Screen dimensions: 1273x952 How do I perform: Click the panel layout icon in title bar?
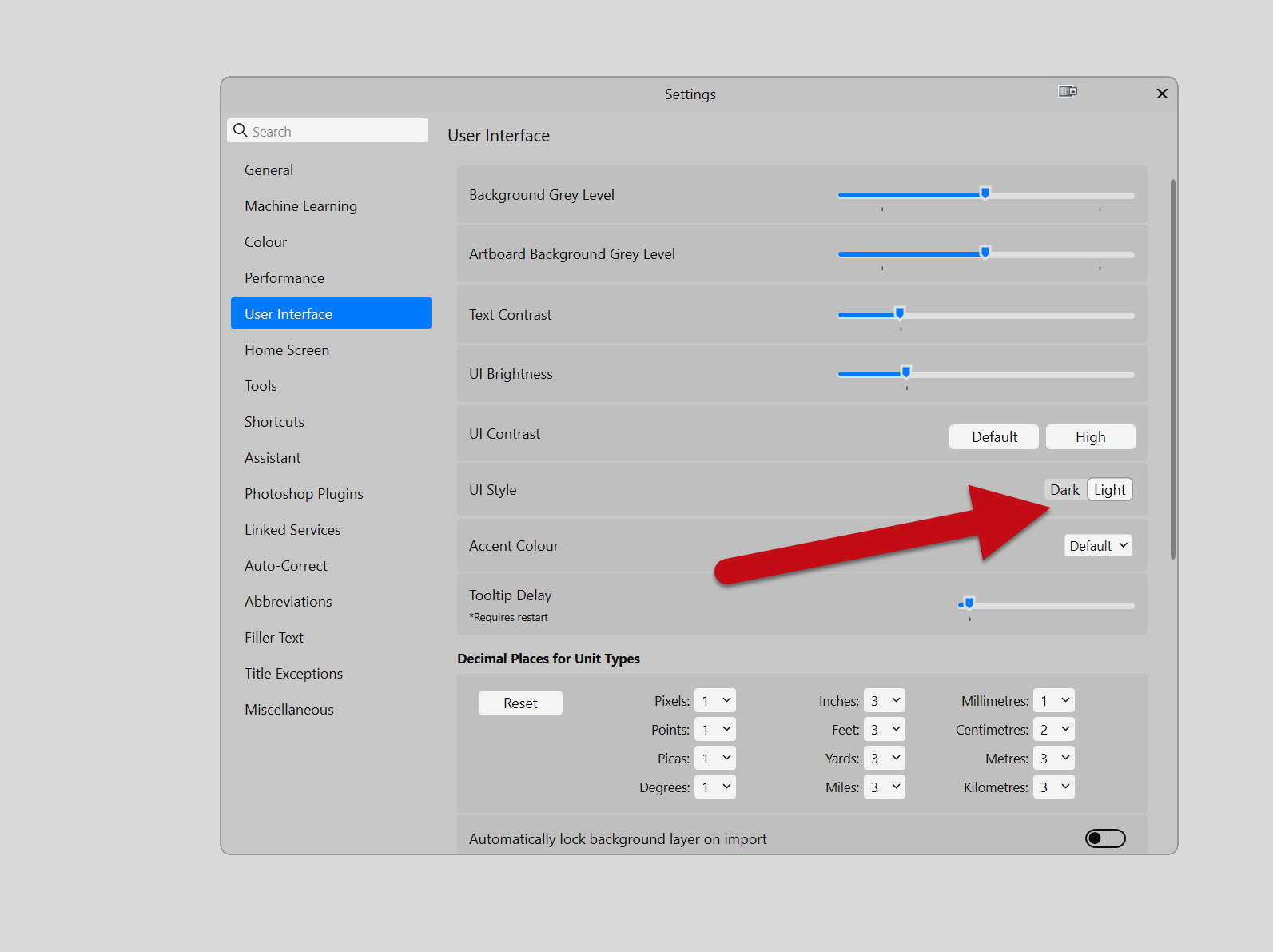1068,91
